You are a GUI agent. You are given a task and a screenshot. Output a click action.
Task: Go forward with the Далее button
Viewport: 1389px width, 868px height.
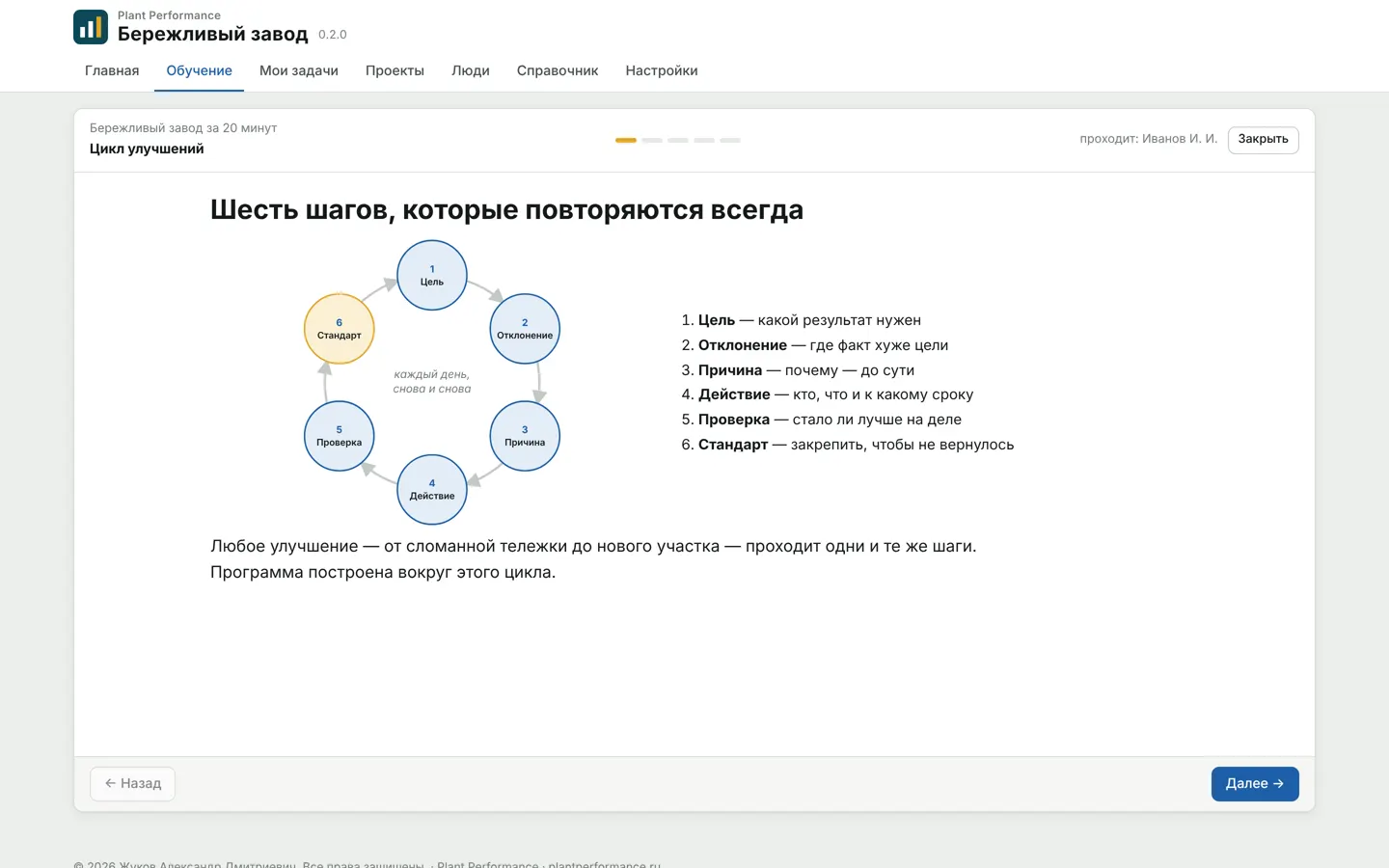click(1255, 784)
